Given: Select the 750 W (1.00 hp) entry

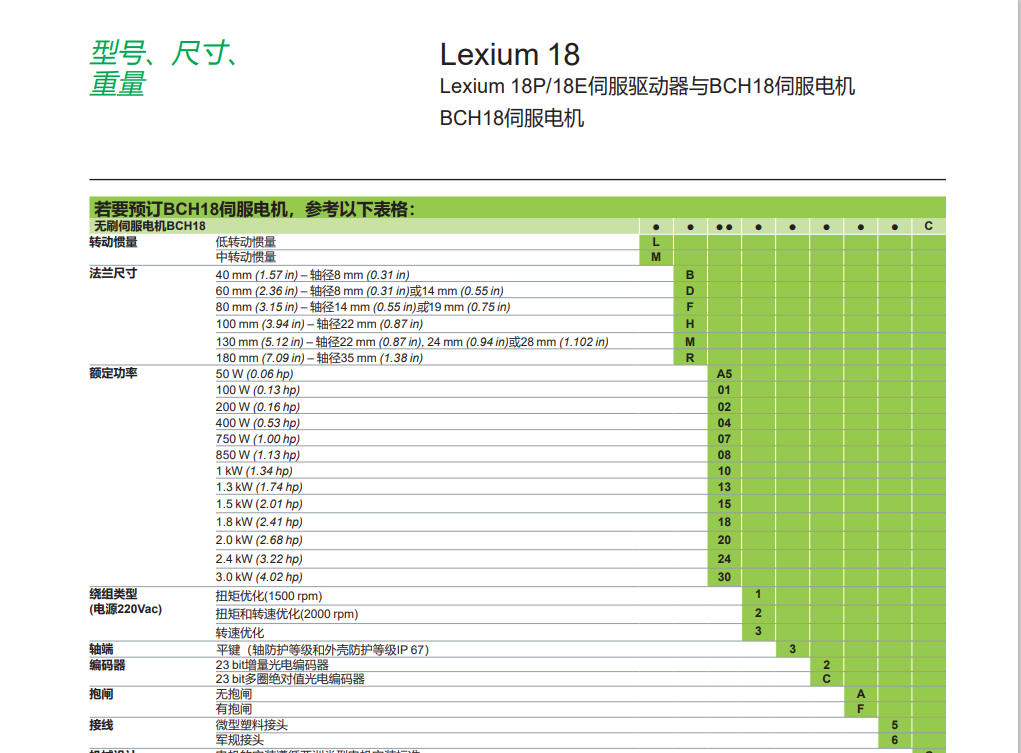Looking at the screenshot, I should pos(258,439).
